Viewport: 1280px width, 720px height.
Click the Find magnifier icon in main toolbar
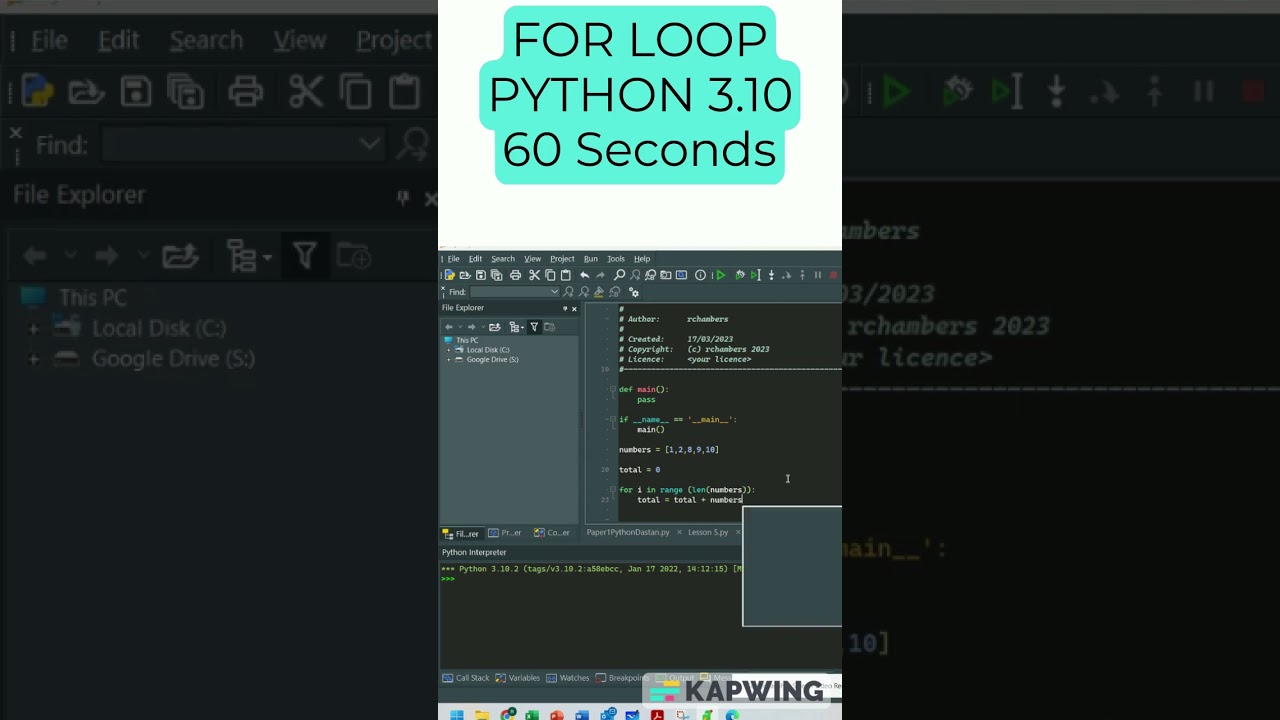[x=619, y=275]
